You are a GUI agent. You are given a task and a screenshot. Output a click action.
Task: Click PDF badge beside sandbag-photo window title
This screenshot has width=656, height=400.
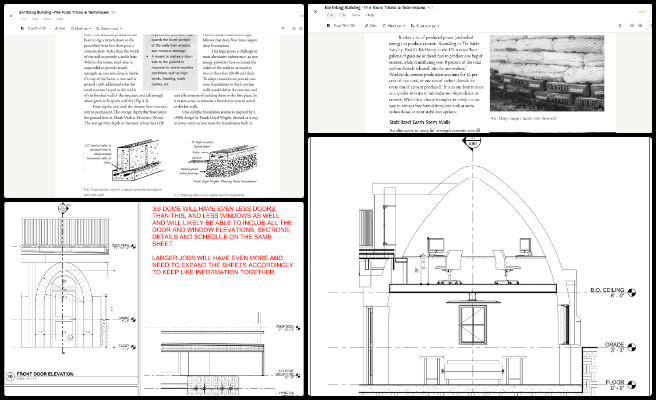click(430, 7)
